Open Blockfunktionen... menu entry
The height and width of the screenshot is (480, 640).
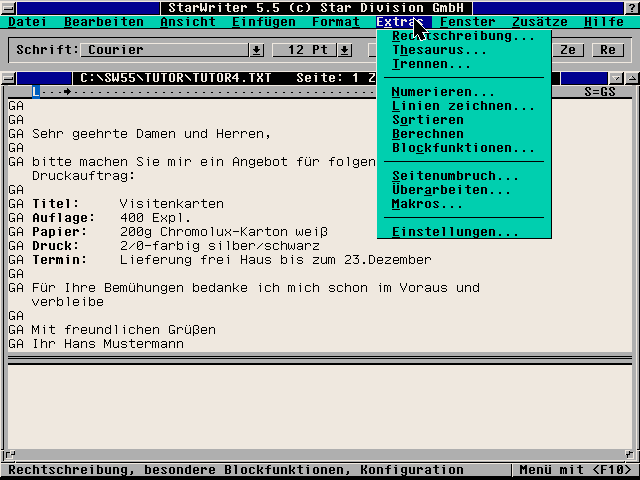pyautogui.click(x=463, y=148)
